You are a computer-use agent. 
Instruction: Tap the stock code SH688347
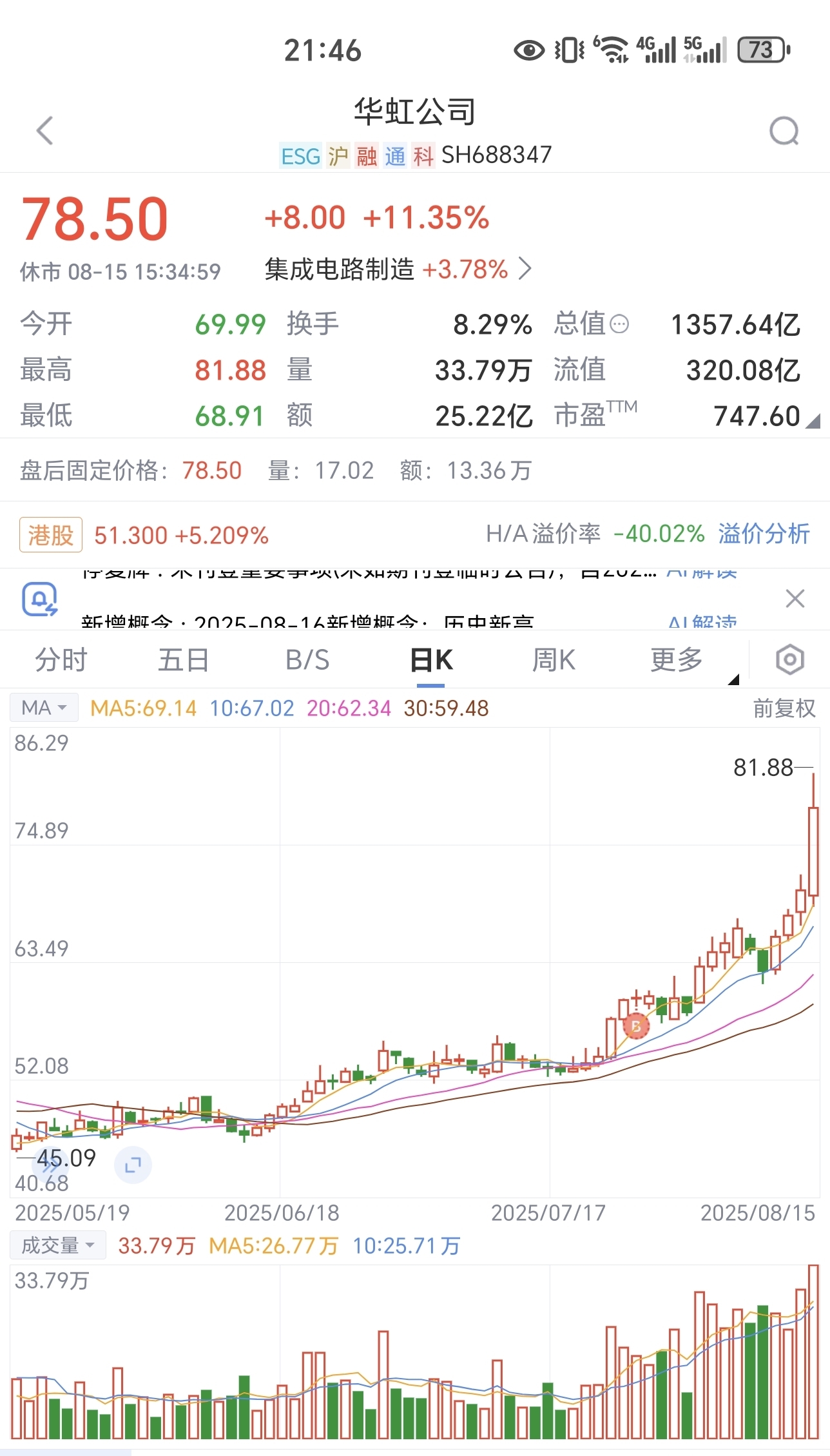[496, 155]
